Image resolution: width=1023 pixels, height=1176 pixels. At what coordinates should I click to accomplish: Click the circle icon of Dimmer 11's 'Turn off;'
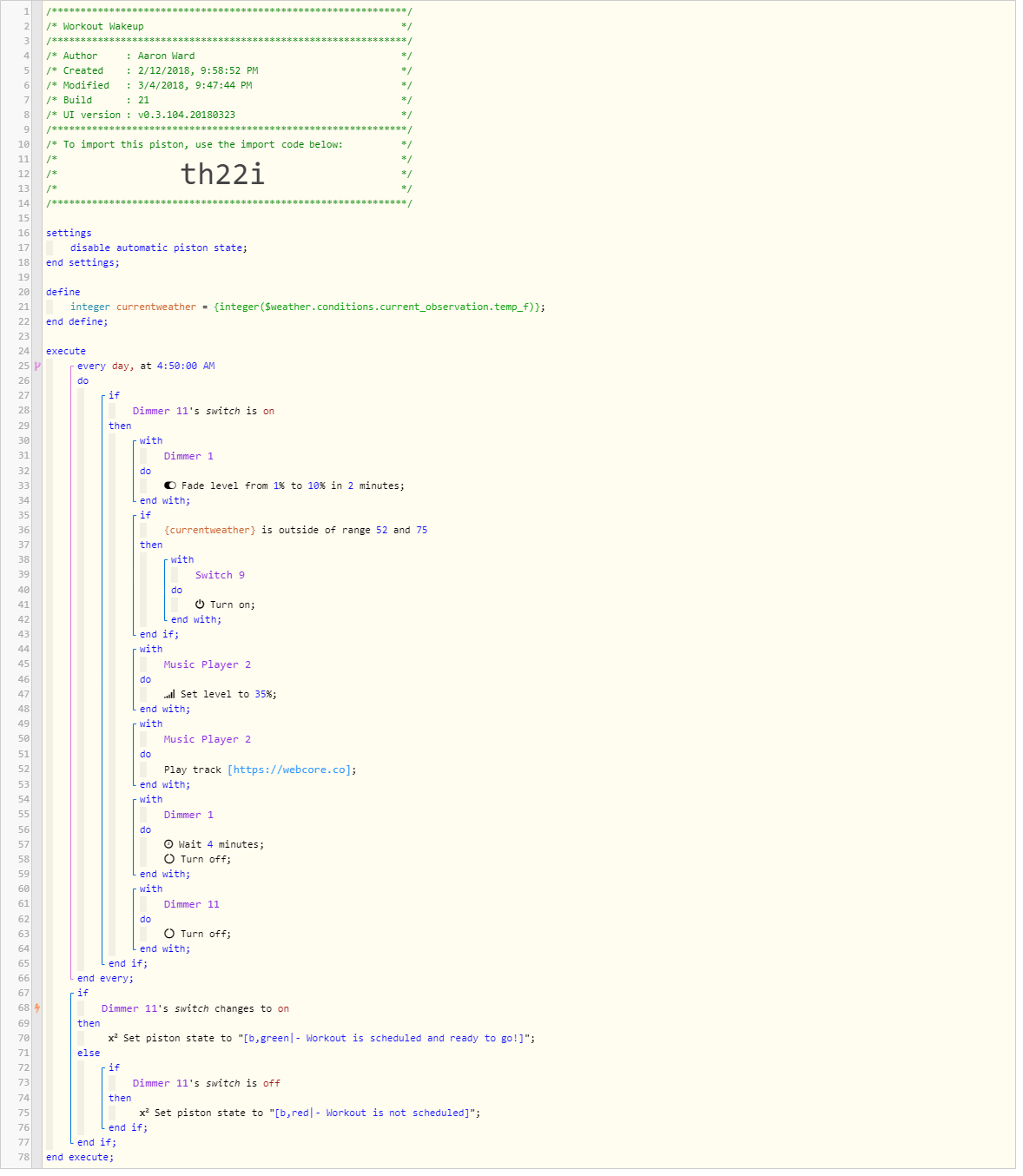(169, 934)
